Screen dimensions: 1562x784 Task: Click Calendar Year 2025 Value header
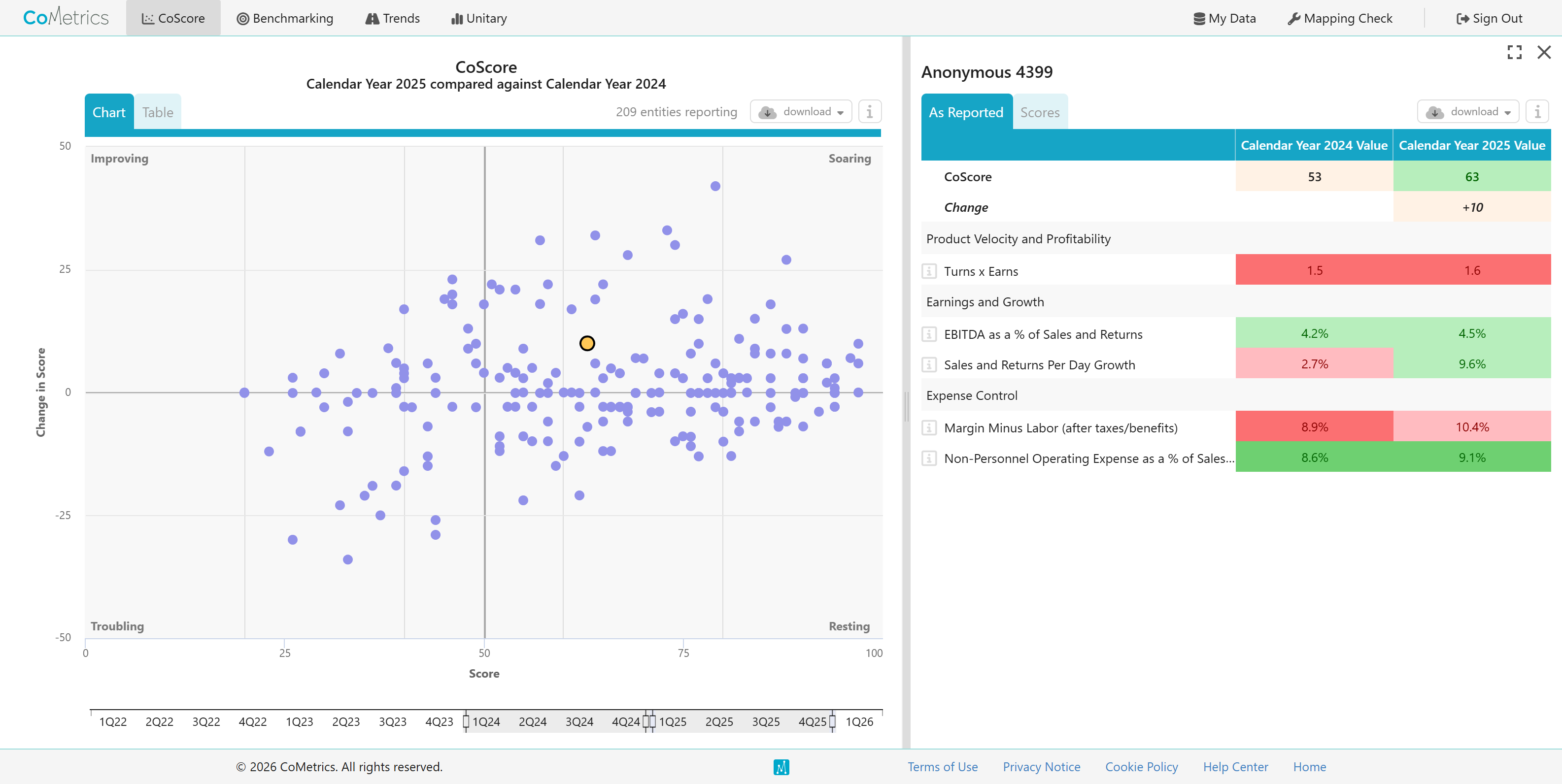pyautogui.click(x=1472, y=145)
